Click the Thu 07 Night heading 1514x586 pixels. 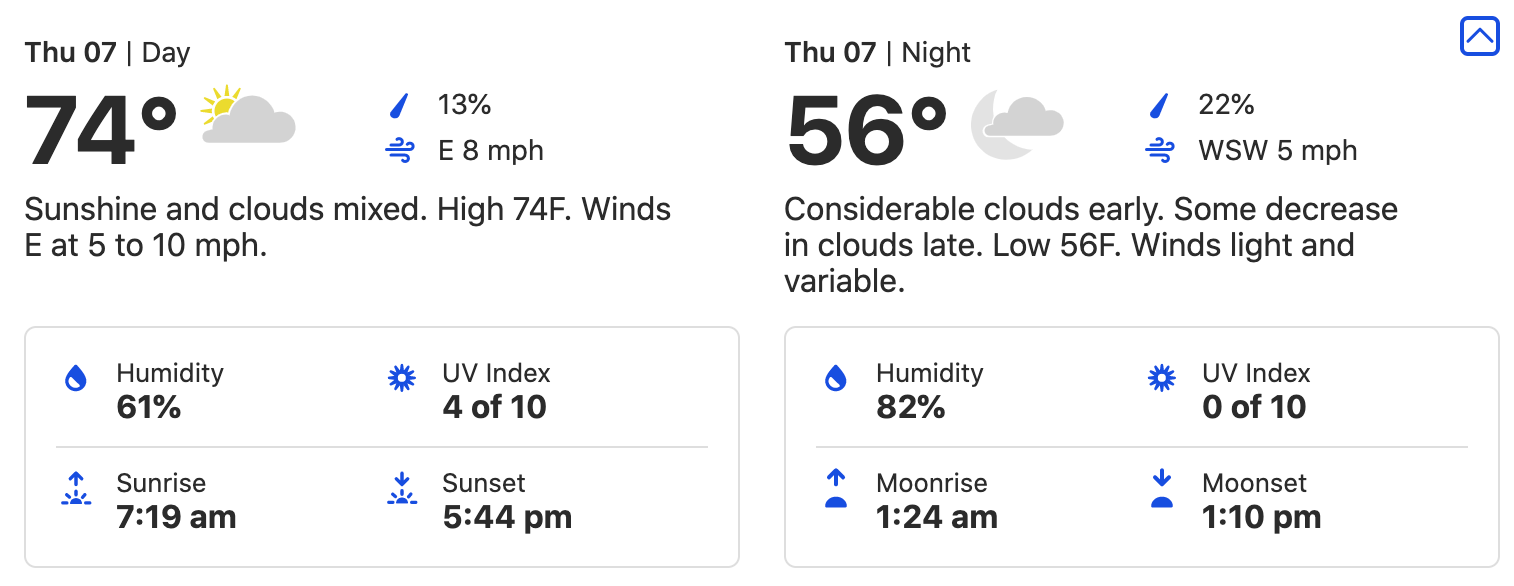(x=877, y=52)
